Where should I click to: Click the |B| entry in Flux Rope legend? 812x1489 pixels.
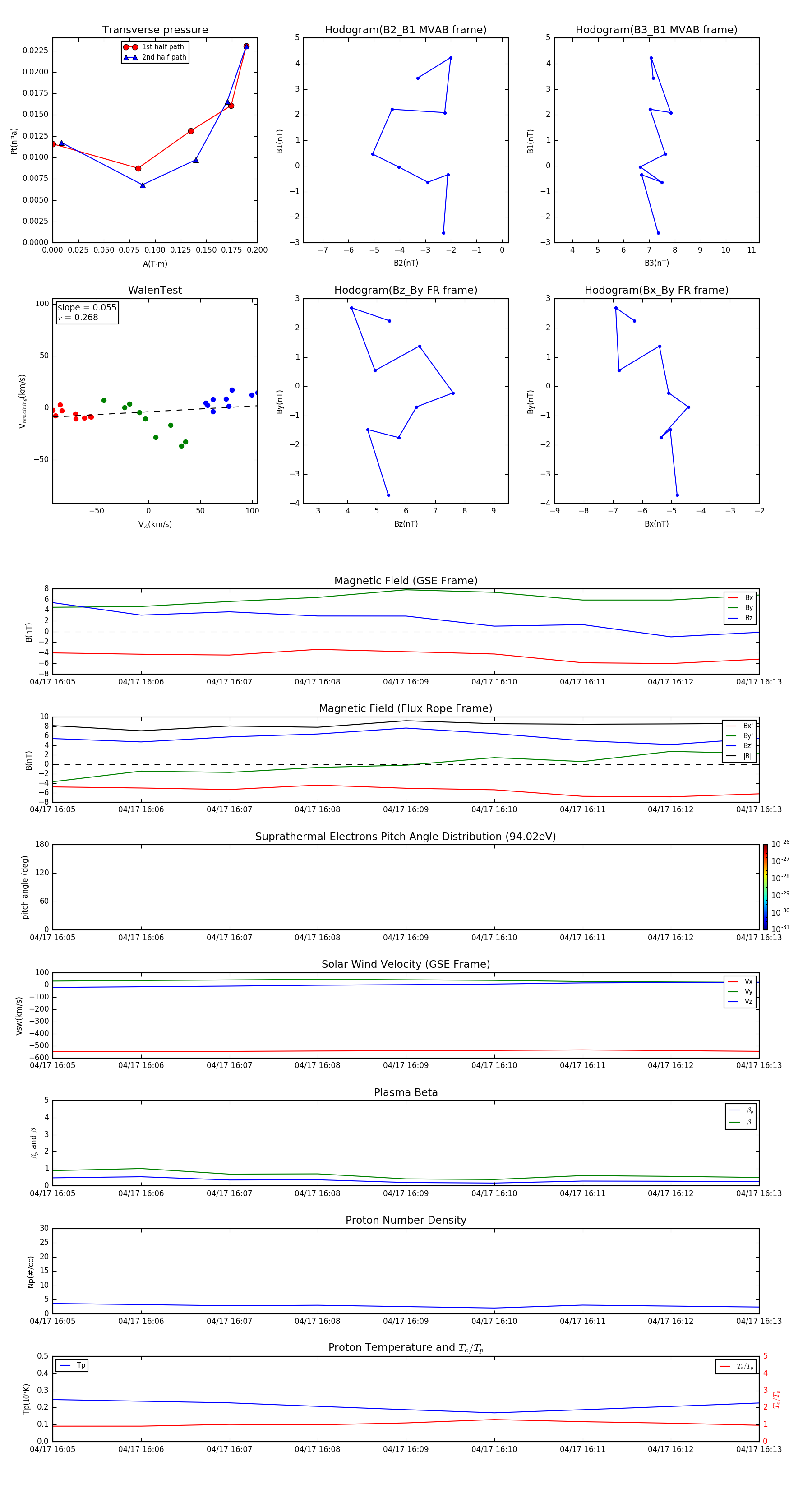point(740,757)
